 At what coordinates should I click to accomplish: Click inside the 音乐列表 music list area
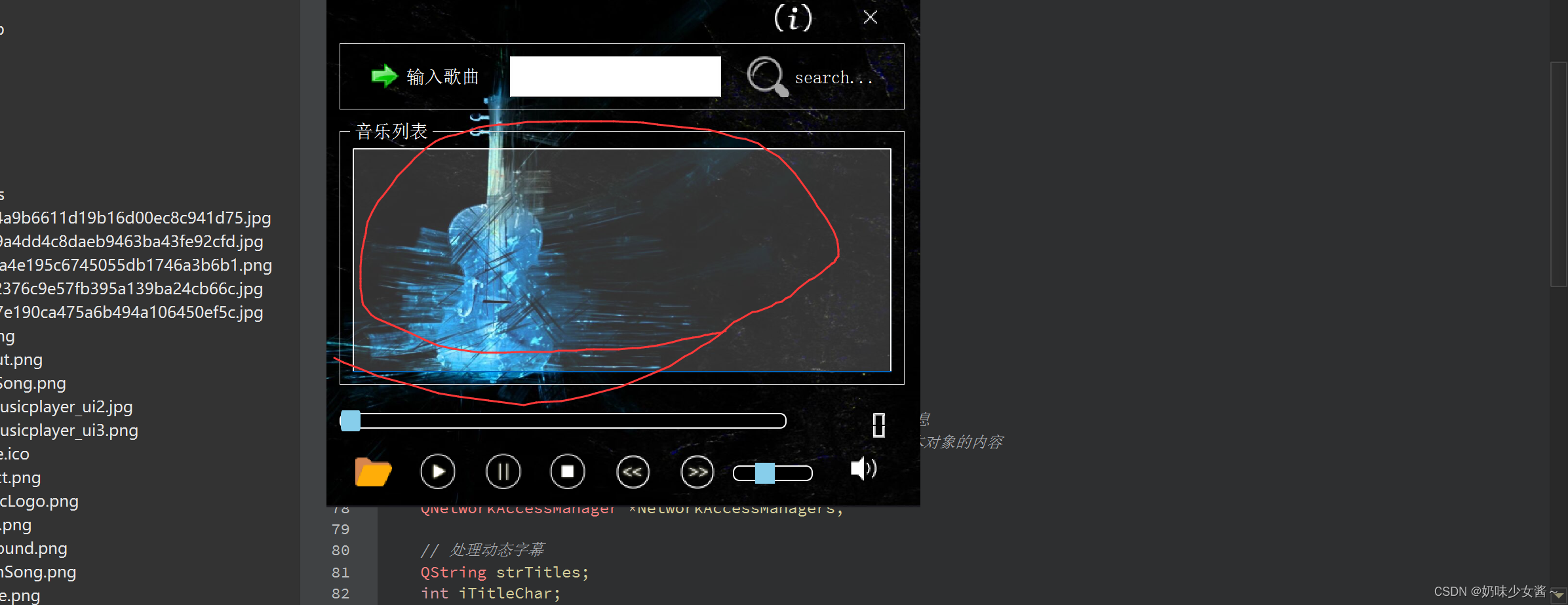[621, 260]
